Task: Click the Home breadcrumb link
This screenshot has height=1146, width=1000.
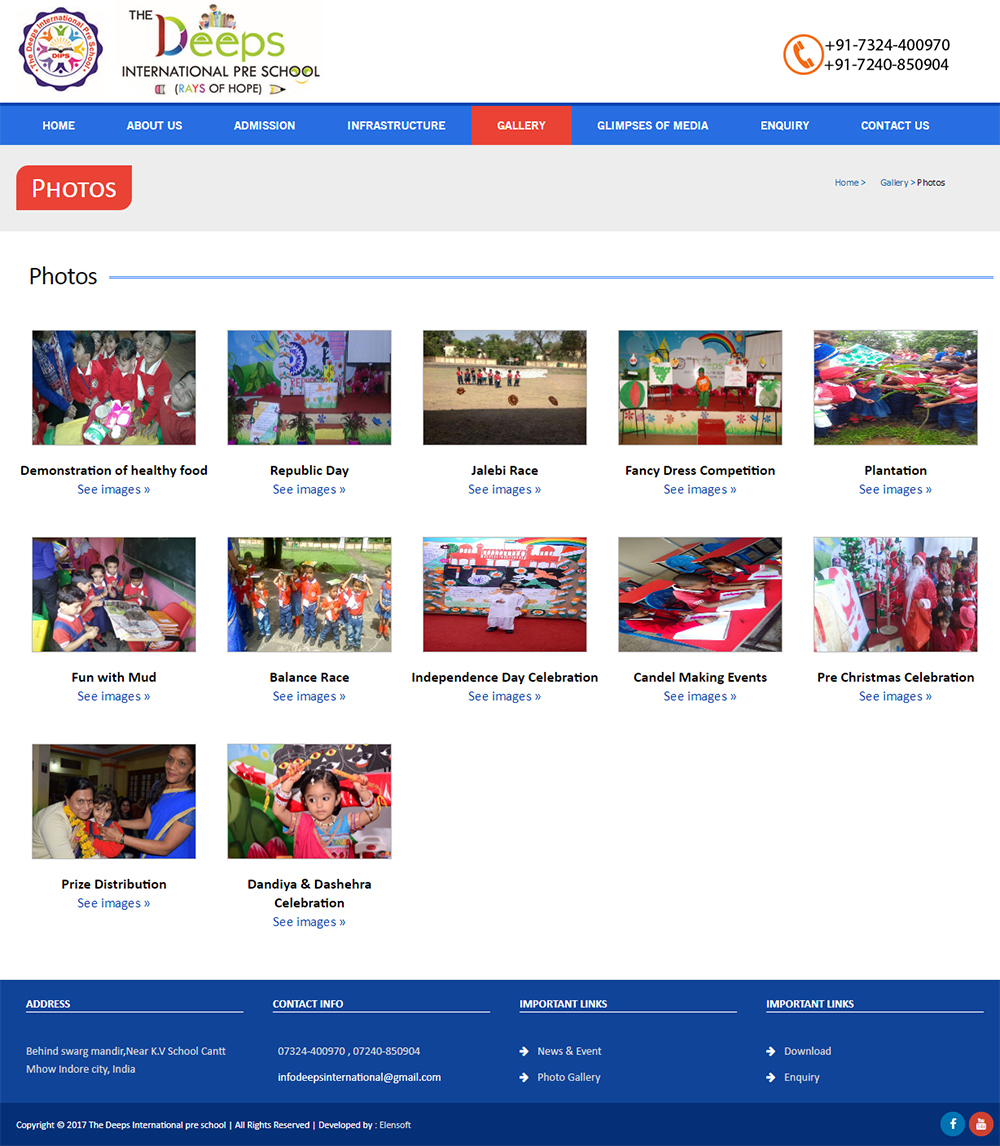Action: click(847, 183)
